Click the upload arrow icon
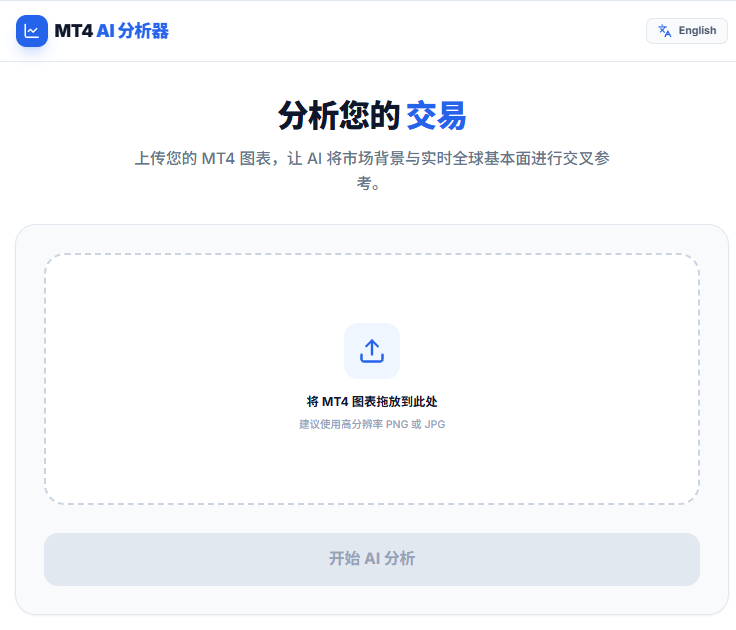This screenshot has width=736, height=630. pos(372,351)
